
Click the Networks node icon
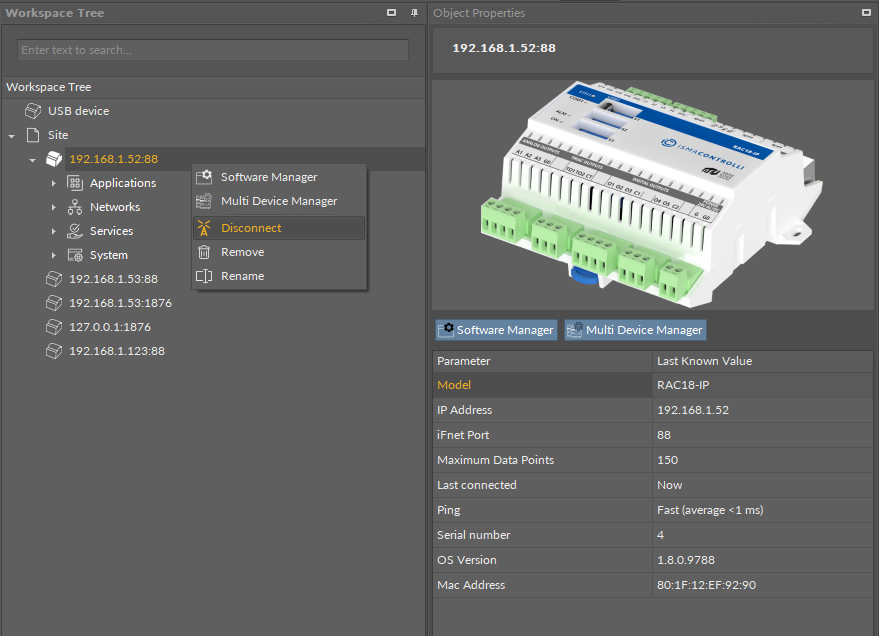[x=75, y=207]
